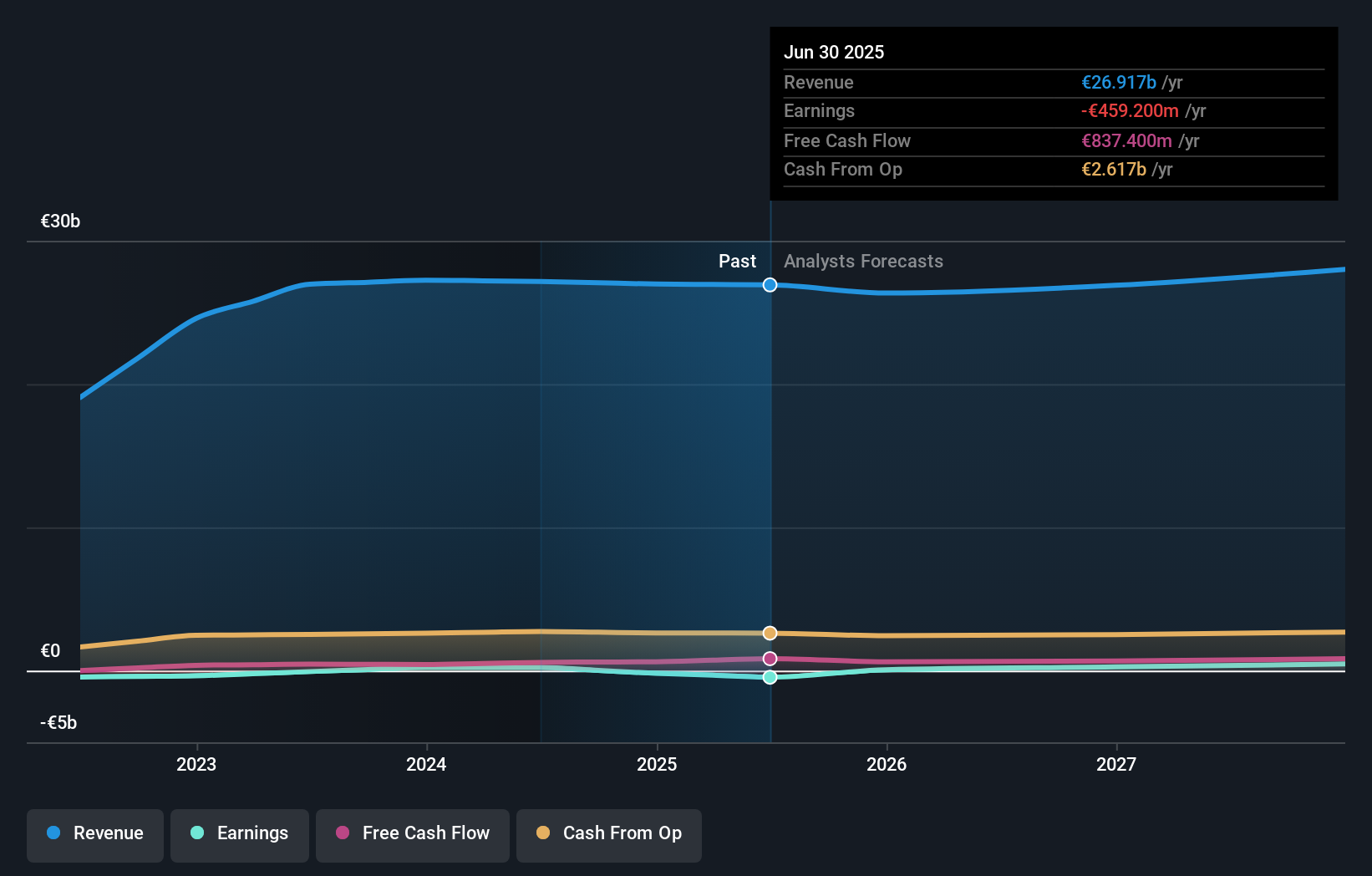Viewport: 1372px width, 876px height.
Task: Toggle the Free Cash Flow legend button
Action: (x=413, y=835)
